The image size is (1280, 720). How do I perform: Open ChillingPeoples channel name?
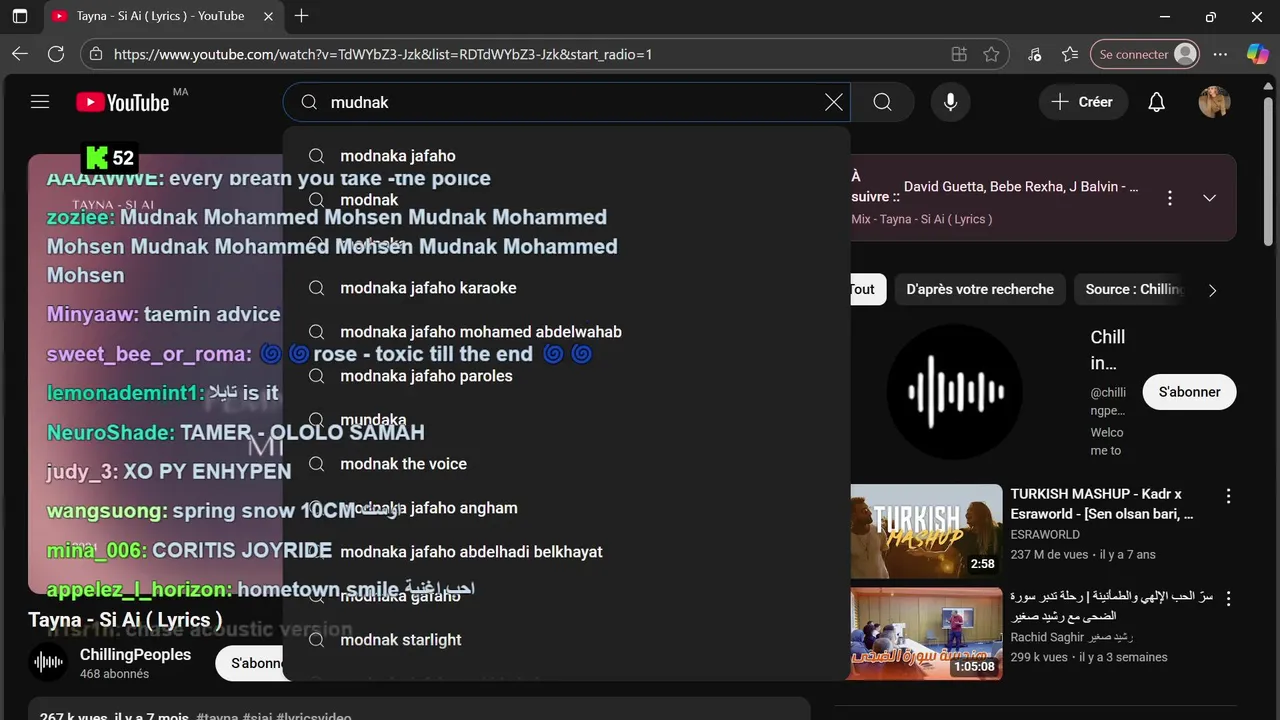tap(135, 654)
